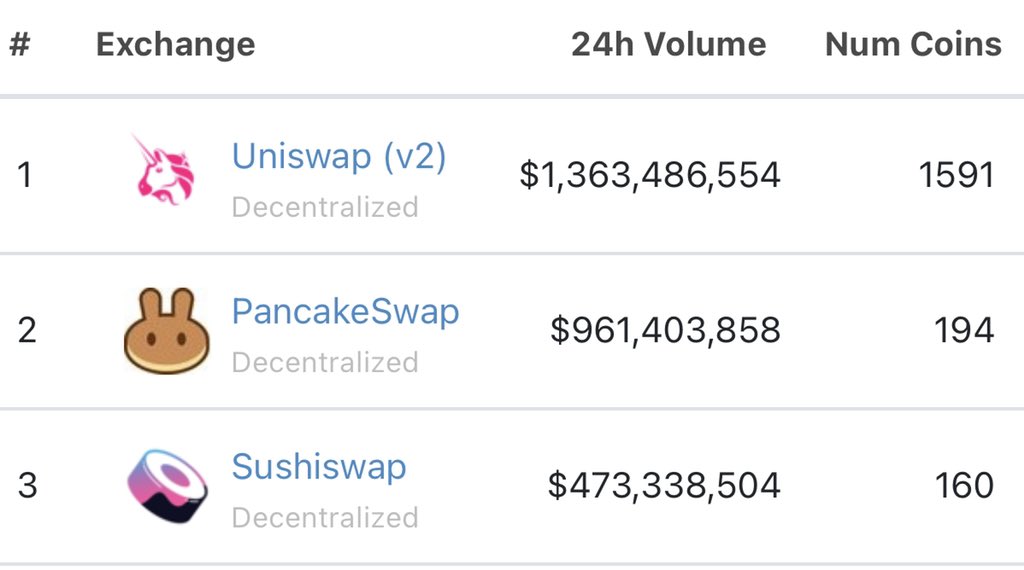The image size is (1024, 570).
Task: Open the PancakeSwap exchange link
Action: [x=345, y=311]
